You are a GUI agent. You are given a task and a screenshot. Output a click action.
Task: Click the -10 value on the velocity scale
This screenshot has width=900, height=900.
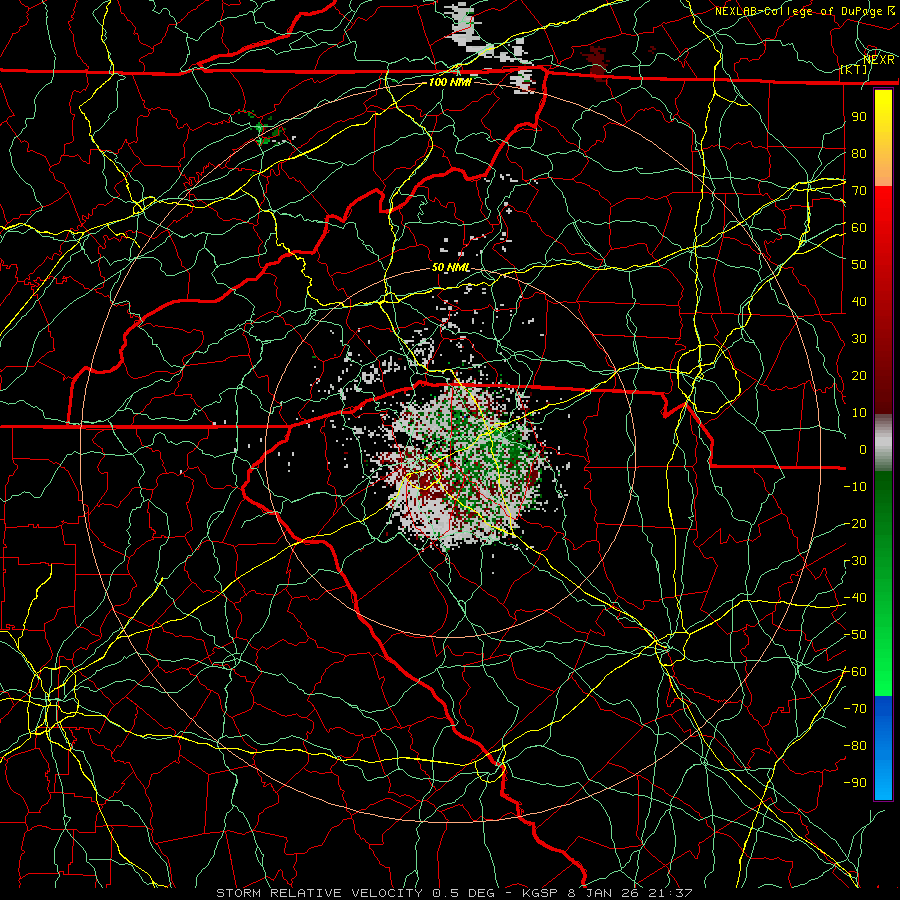855,487
